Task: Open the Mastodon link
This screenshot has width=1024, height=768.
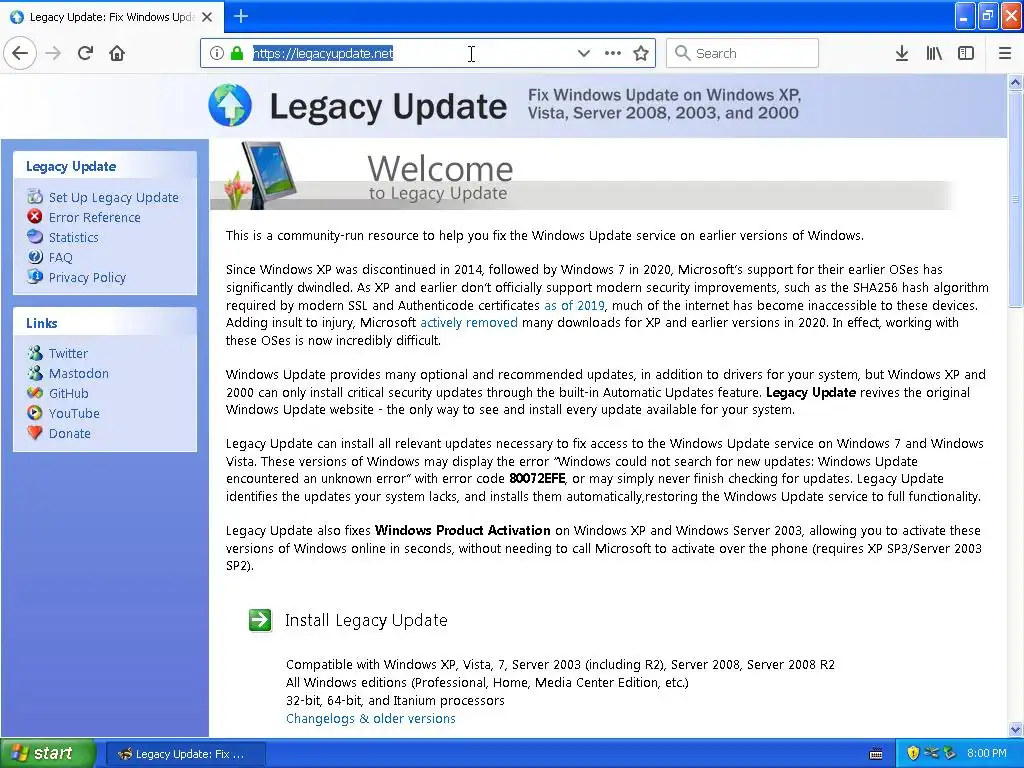Action: pos(78,374)
